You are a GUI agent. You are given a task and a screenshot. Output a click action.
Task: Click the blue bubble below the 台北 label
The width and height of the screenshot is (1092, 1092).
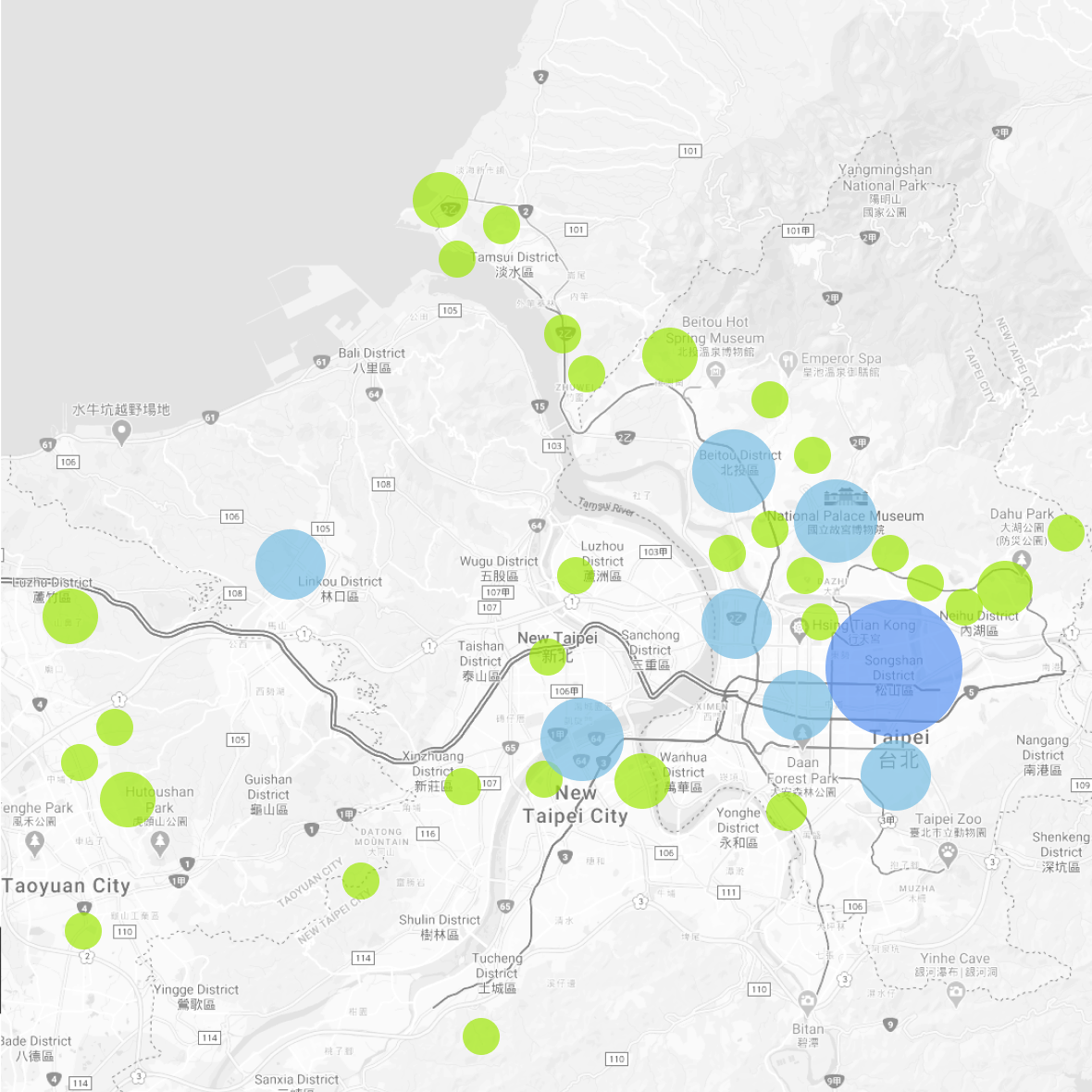[896, 775]
